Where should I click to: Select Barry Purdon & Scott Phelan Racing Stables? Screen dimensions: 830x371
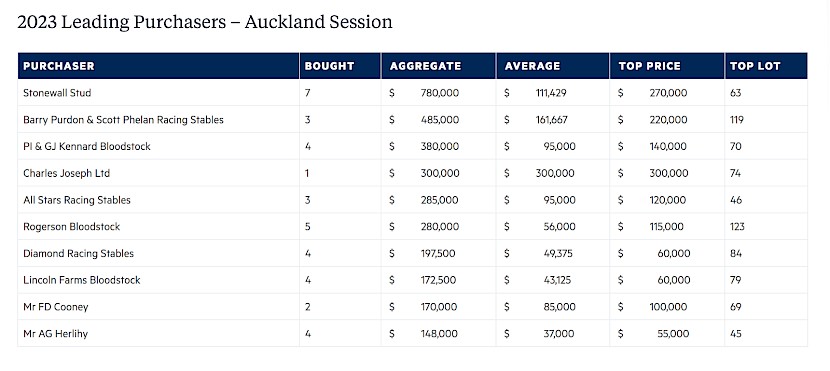123,120
